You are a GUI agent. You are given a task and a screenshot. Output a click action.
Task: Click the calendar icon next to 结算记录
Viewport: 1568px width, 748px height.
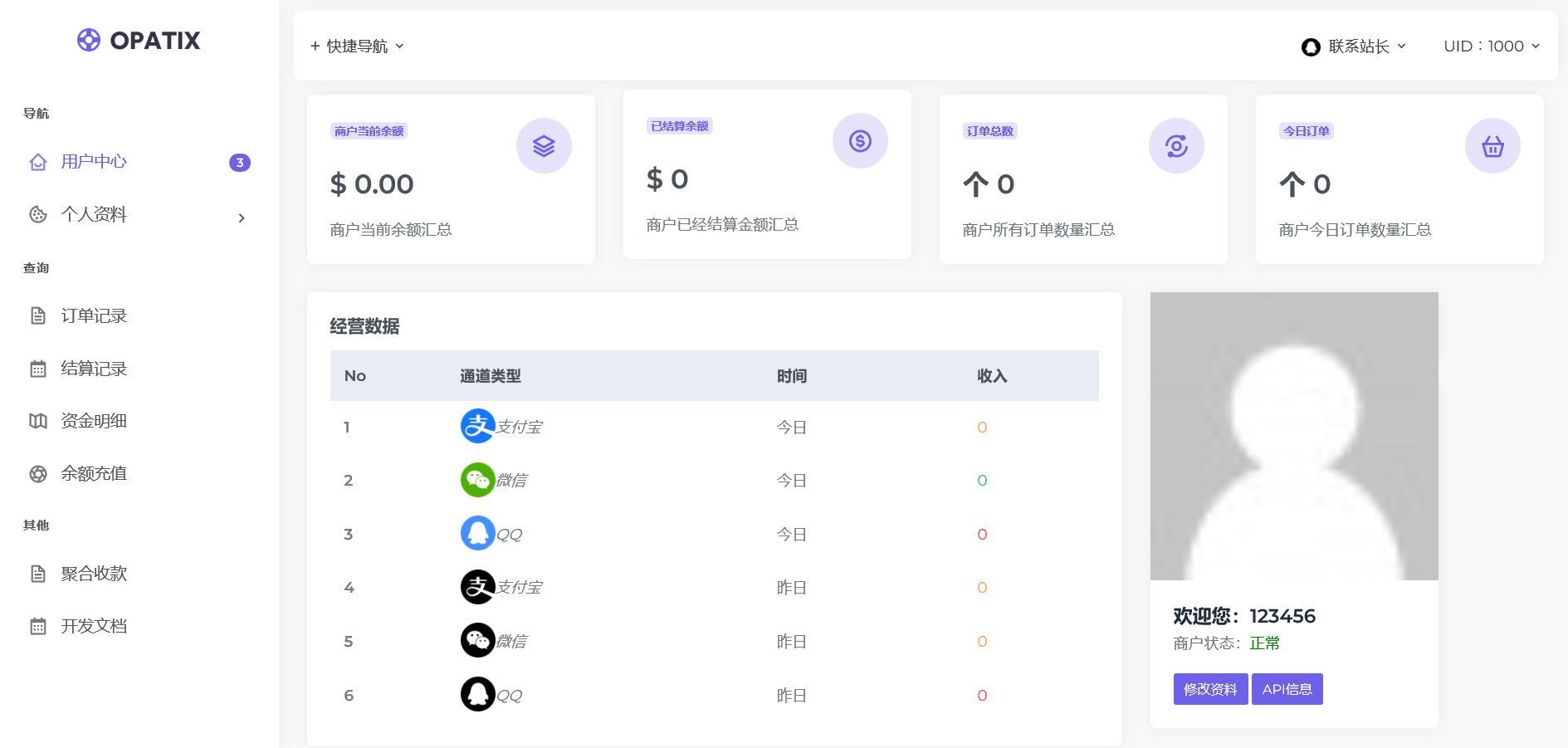(x=38, y=369)
